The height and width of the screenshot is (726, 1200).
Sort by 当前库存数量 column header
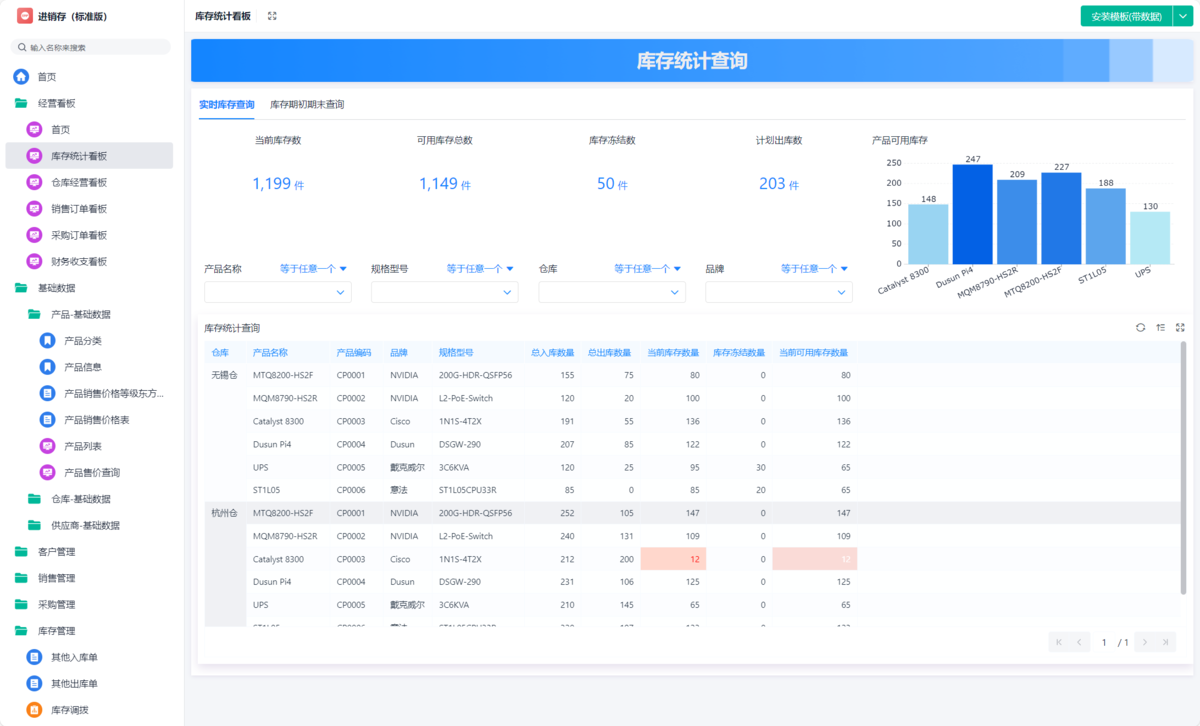point(672,353)
